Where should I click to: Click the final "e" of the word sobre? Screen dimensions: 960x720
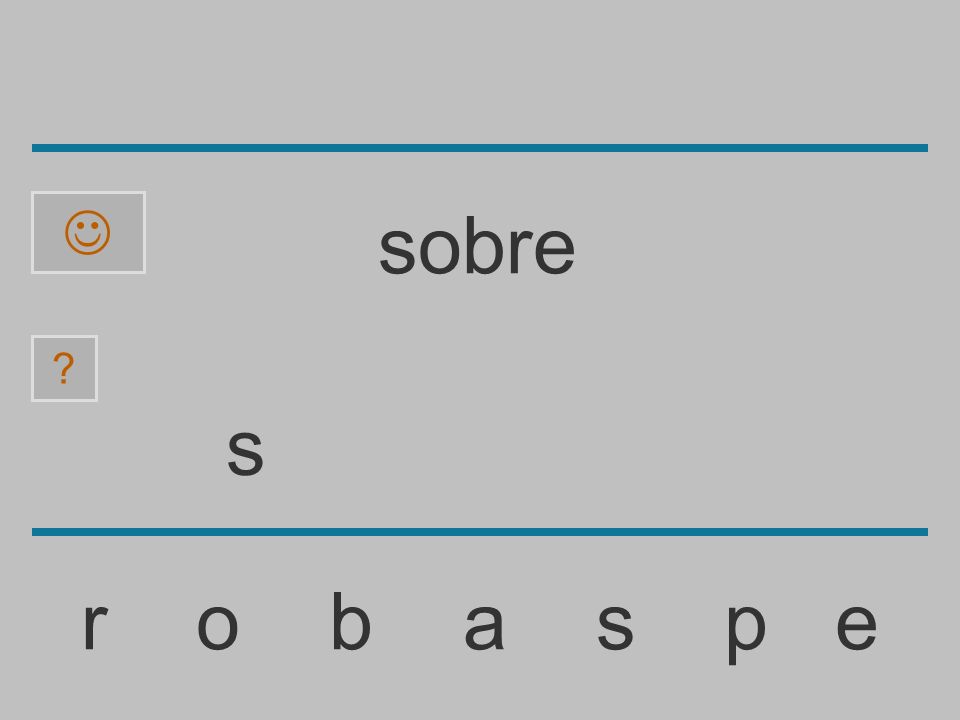pyautogui.click(x=555, y=251)
